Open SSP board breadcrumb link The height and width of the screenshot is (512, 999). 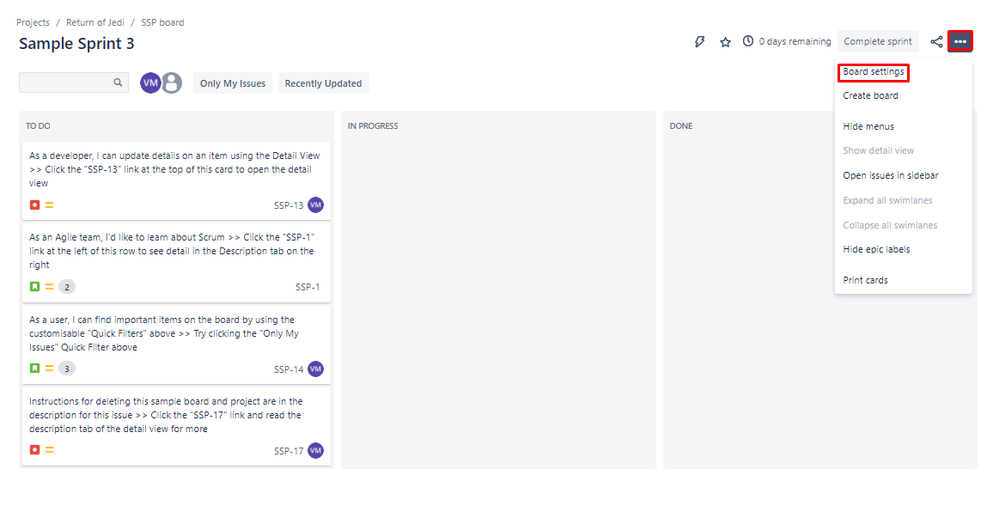(x=162, y=22)
